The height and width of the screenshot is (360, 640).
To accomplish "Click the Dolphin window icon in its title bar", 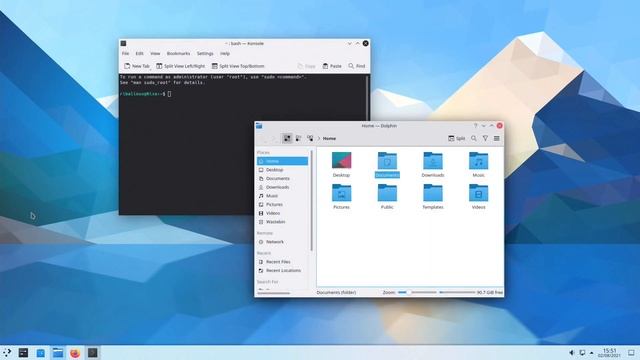I will [259, 126].
